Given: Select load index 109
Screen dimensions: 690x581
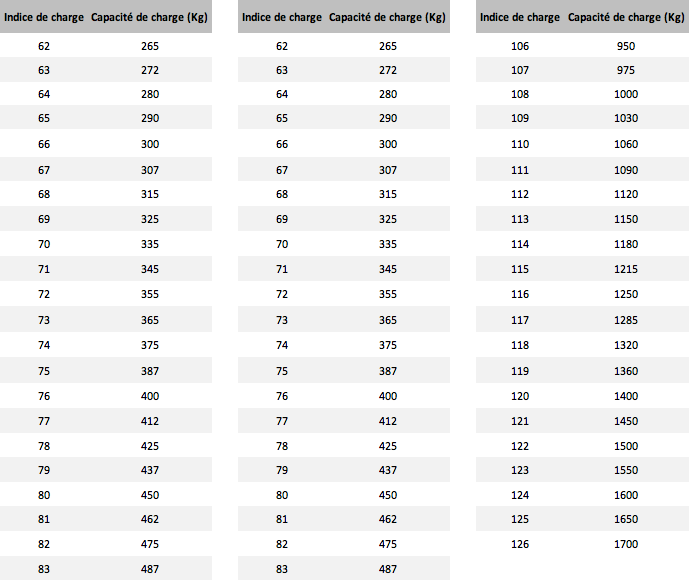Looking at the screenshot, I should [x=519, y=118].
